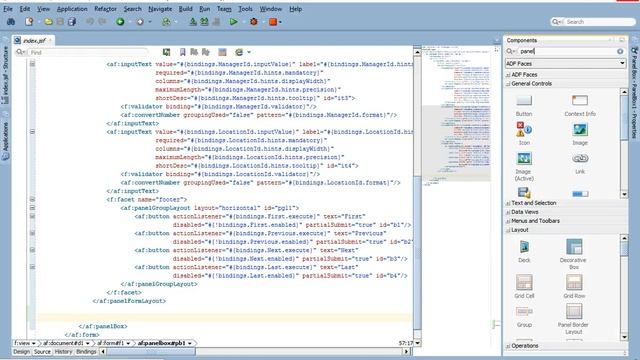Screen dimensions: 640x360
Task: Click the Components search field containing panel
Action: (565, 51)
